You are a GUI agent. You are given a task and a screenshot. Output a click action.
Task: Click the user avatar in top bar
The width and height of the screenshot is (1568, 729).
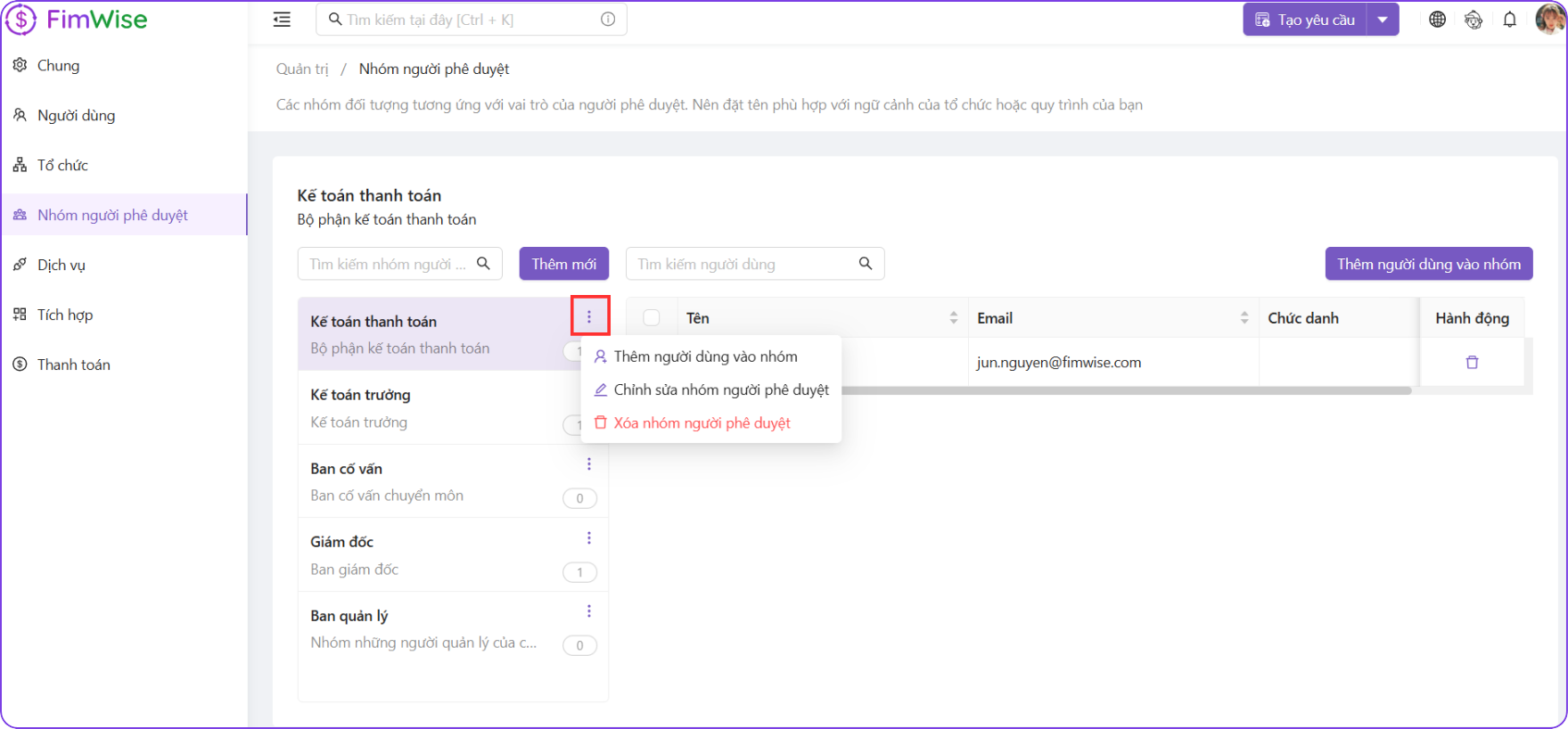1549,20
